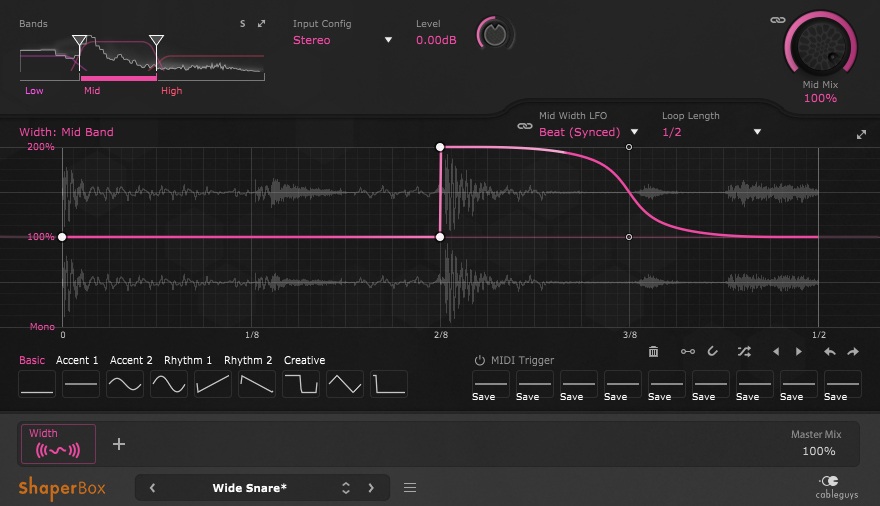This screenshot has height=506, width=880.
Task: Go to next preset with right chevron
Action: [371, 488]
